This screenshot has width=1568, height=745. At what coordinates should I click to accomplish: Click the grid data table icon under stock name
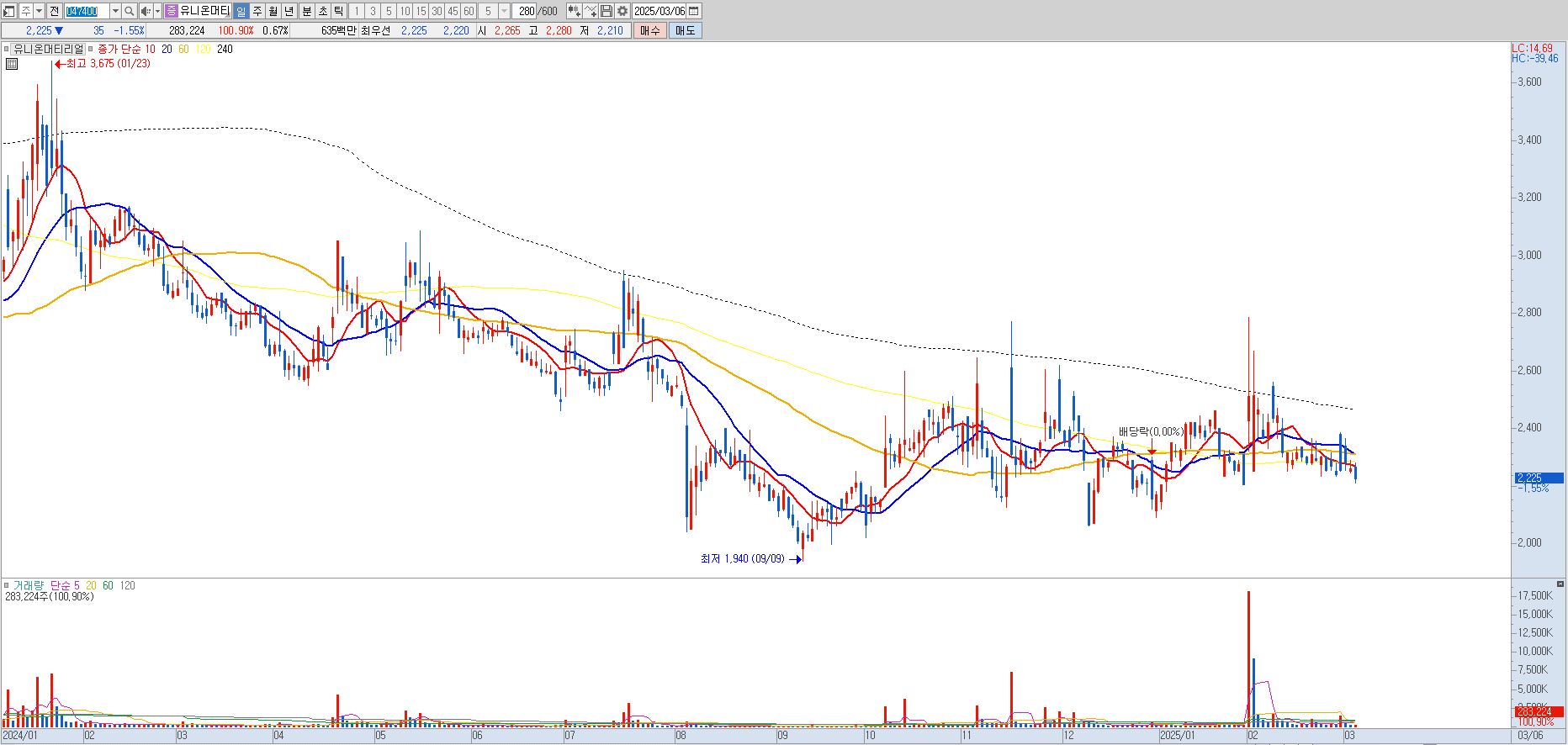coord(11,63)
